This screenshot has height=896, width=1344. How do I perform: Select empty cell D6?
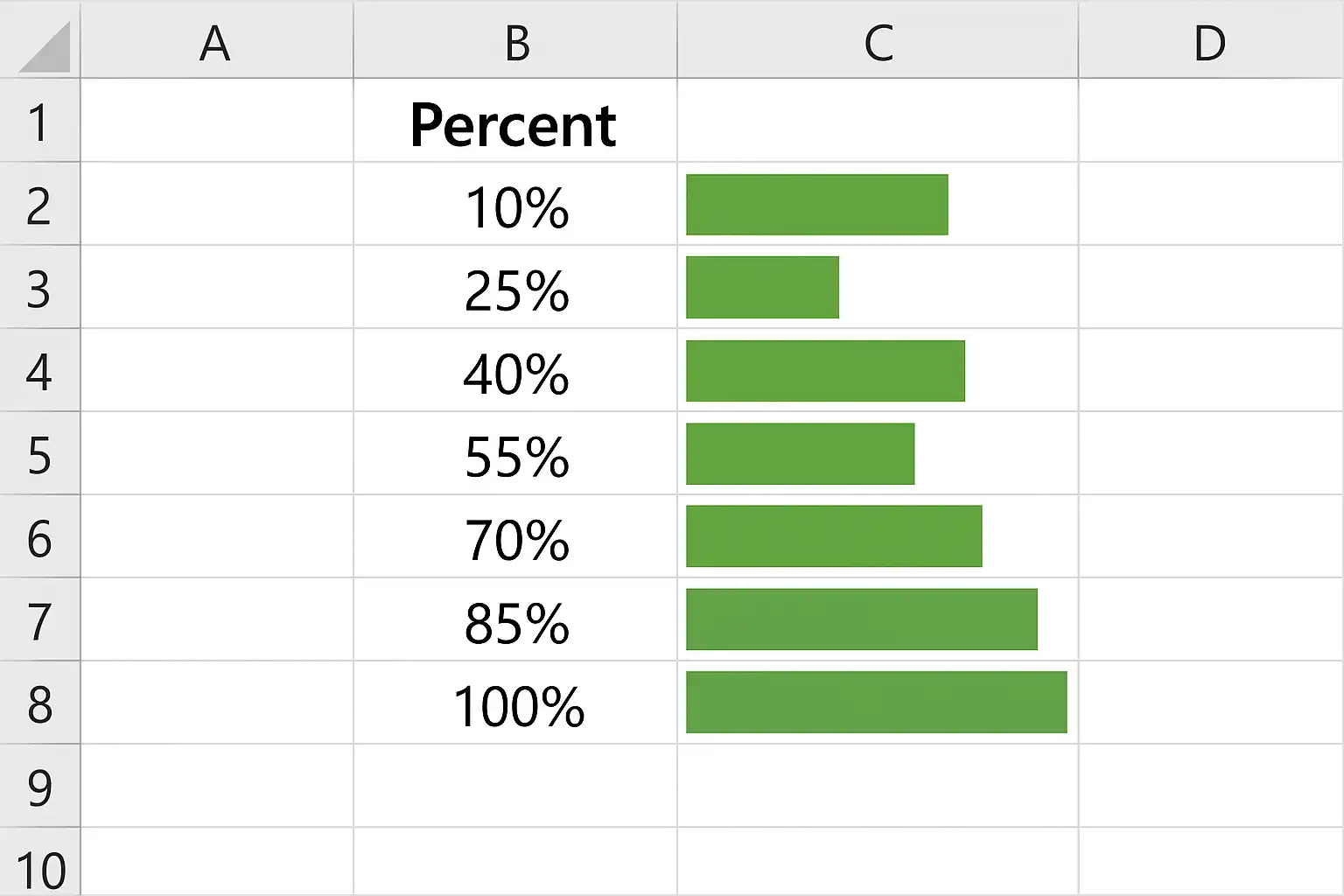point(1211,536)
